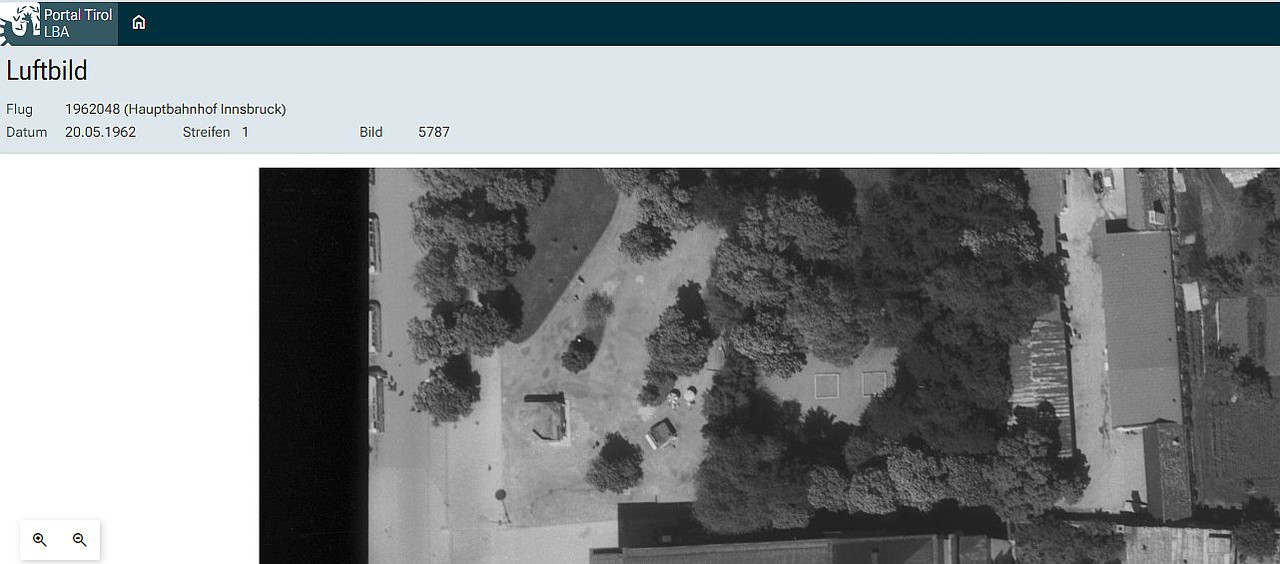Click the date value 20.05.1962
Screen dimensions: 1280x564
pos(100,132)
